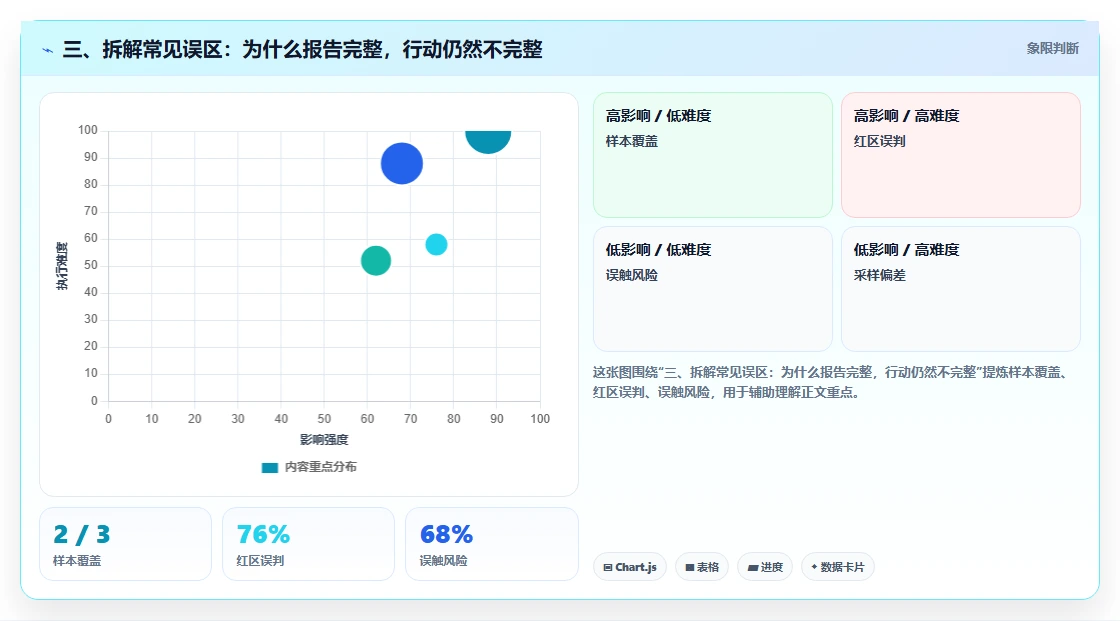1120x621 pixels.
Task: Select the 68% 误触风险 stat card
Action: (x=491, y=544)
